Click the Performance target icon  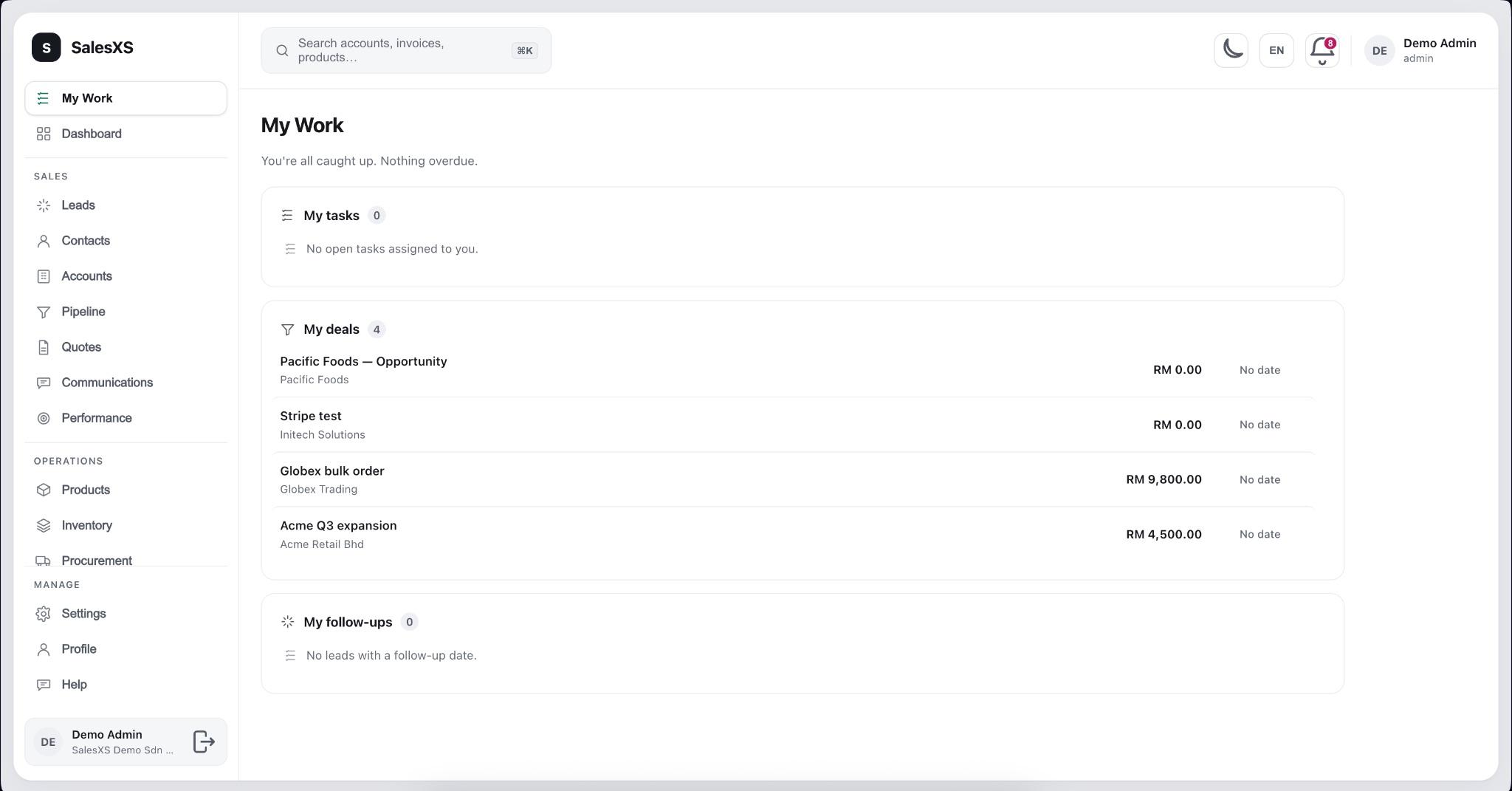(44, 418)
